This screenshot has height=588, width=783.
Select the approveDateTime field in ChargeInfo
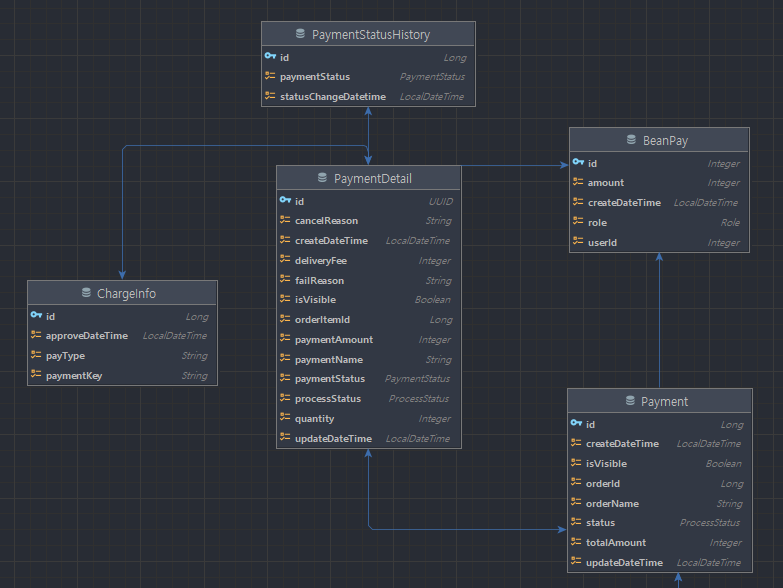pyautogui.click(x=87, y=336)
